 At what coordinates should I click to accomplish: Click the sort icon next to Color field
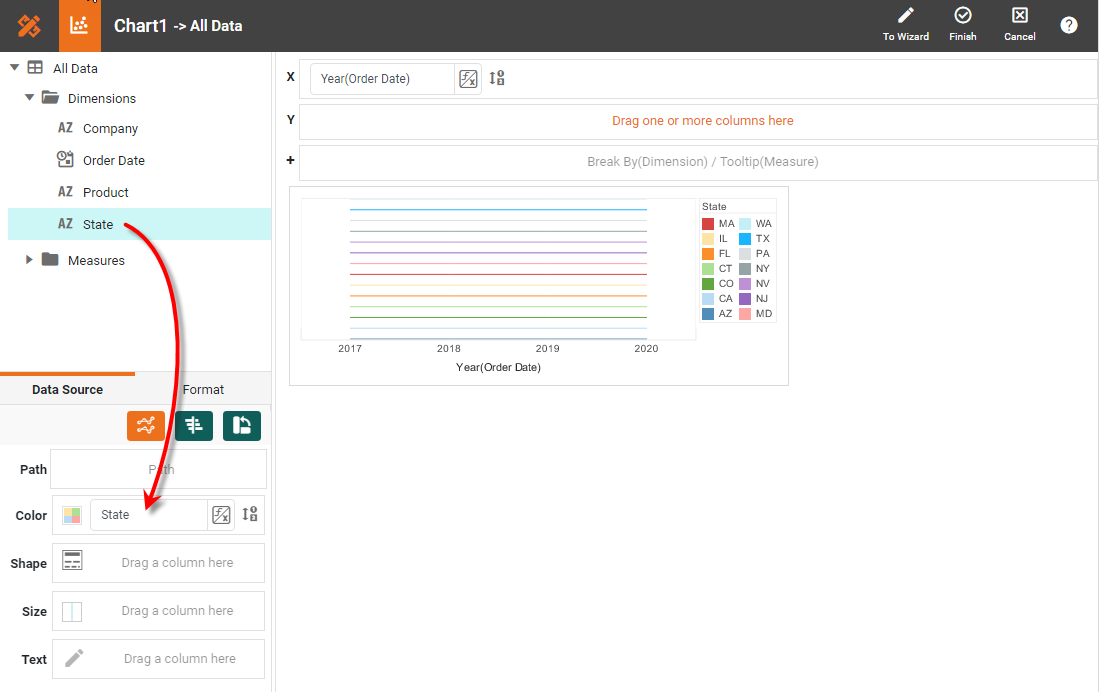250,515
